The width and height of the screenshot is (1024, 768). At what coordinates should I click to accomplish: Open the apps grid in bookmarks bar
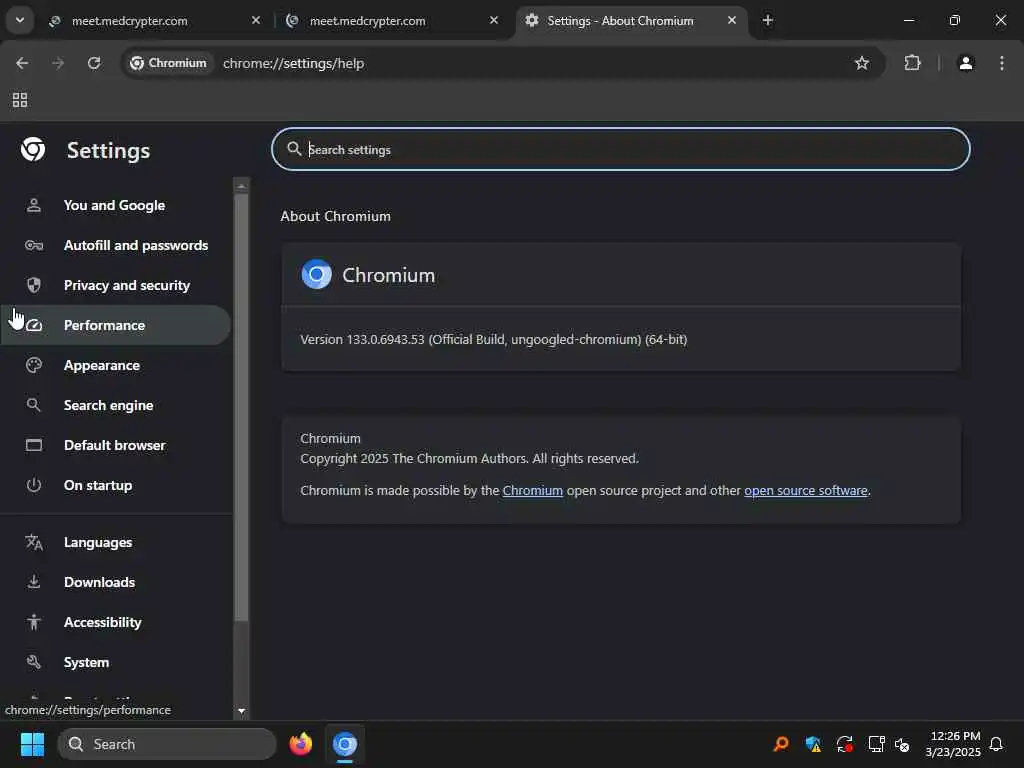(20, 100)
